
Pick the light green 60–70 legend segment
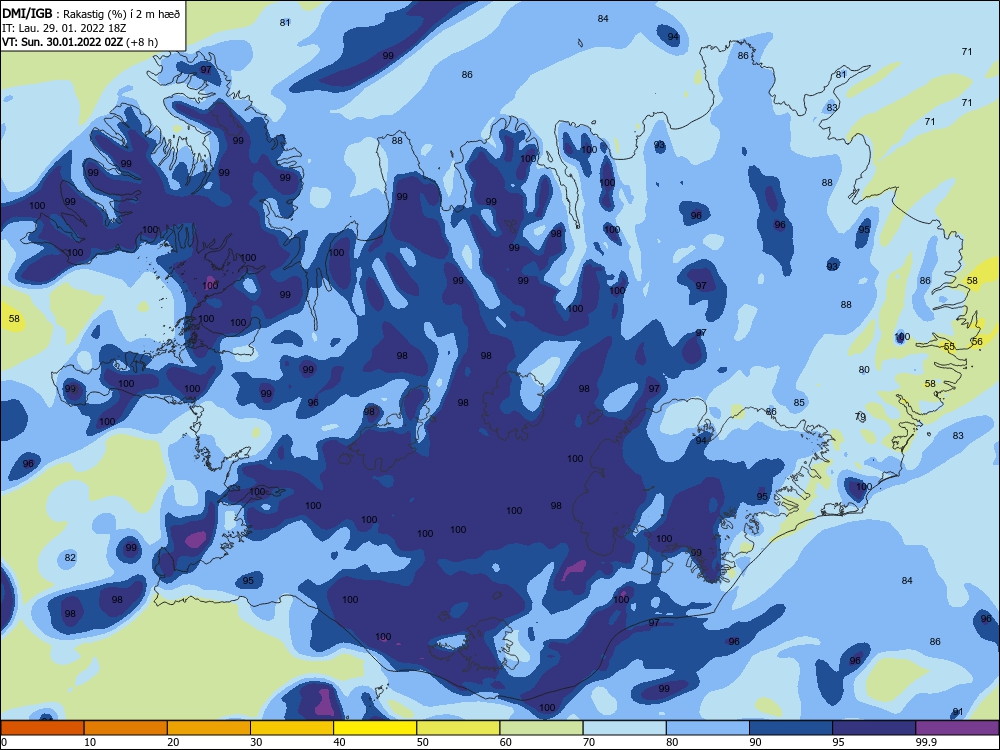click(x=541, y=728)
